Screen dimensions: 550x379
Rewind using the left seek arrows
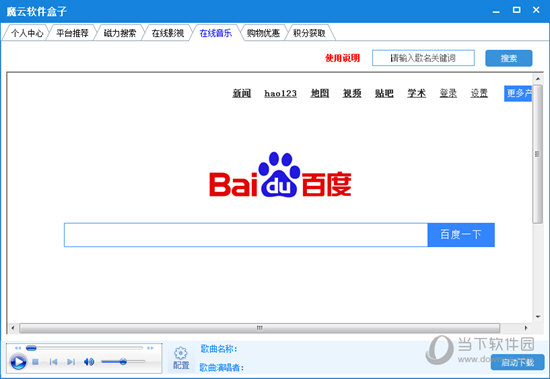[x=18, y=348]
